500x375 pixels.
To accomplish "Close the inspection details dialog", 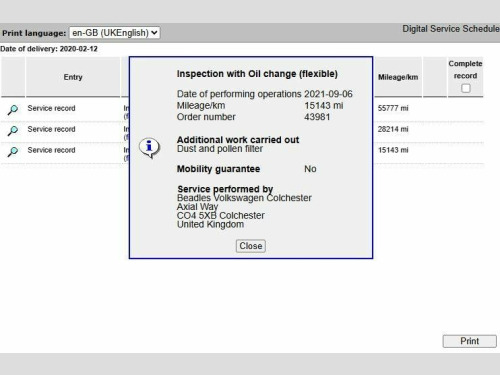I will [x=251, y=246].
